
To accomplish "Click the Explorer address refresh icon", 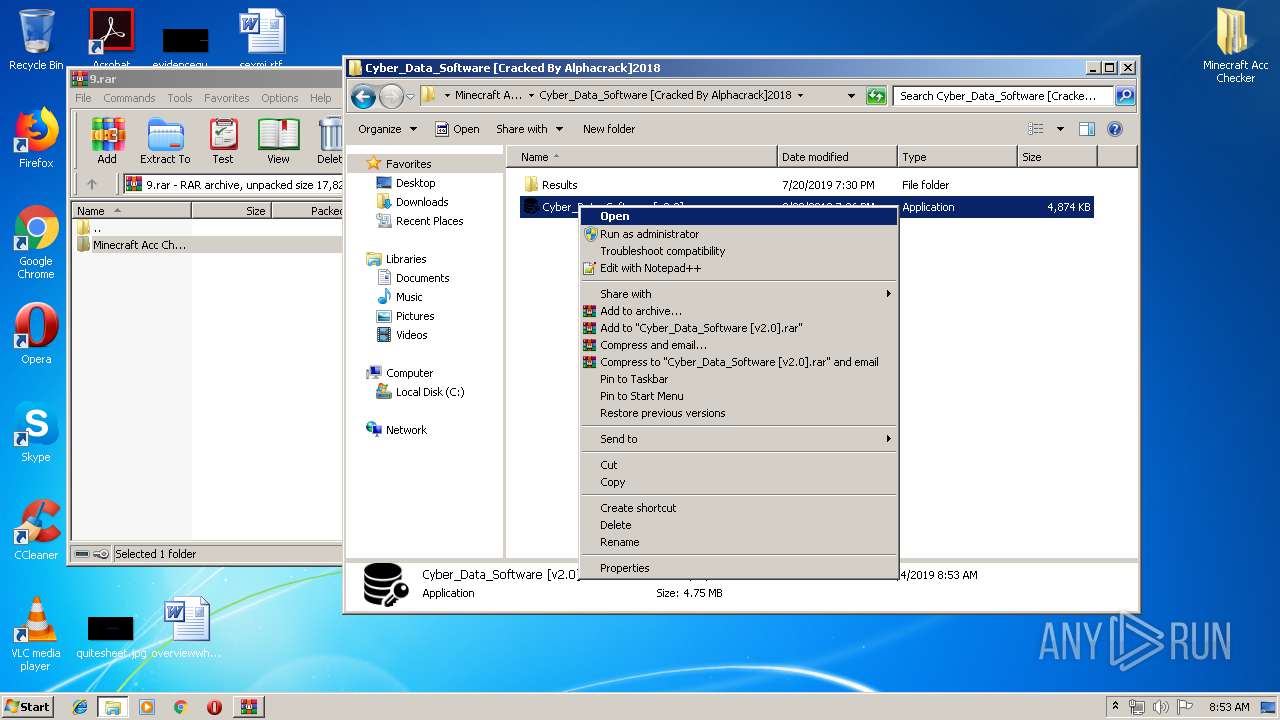I will click(x=876, y=96).
